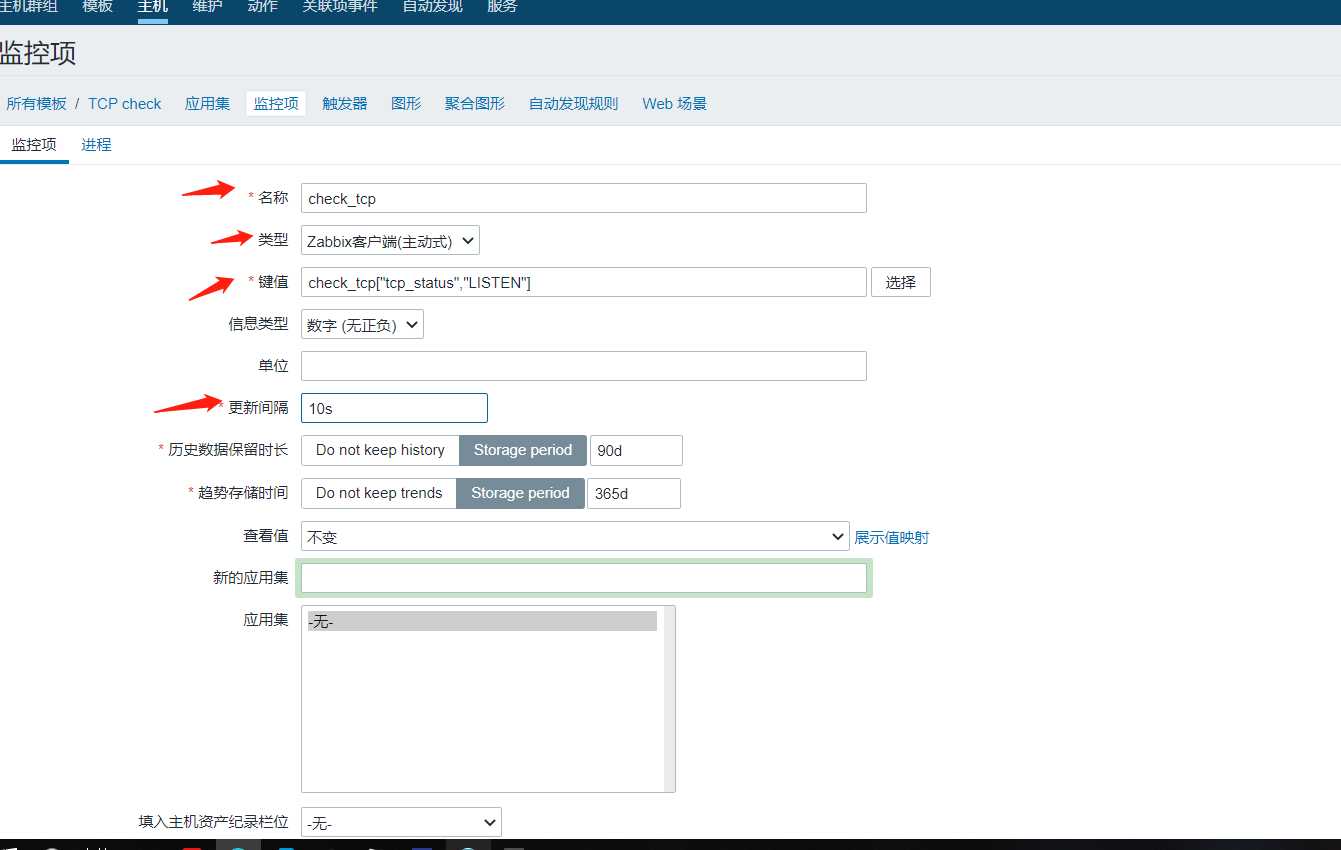Open the 应用集 sub-navigation link
Screen dimensions: 1341x850
[x=207, y=103]
